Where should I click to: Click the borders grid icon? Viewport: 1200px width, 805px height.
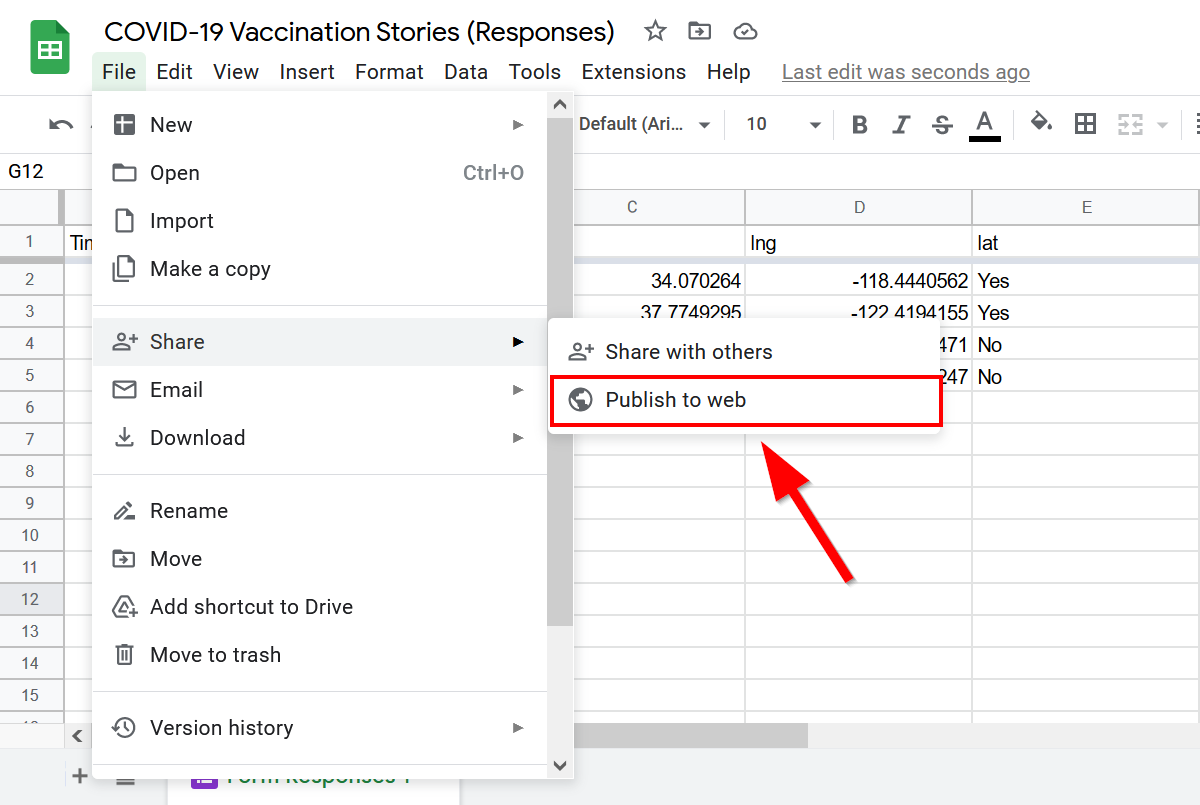click(1085, 124)
